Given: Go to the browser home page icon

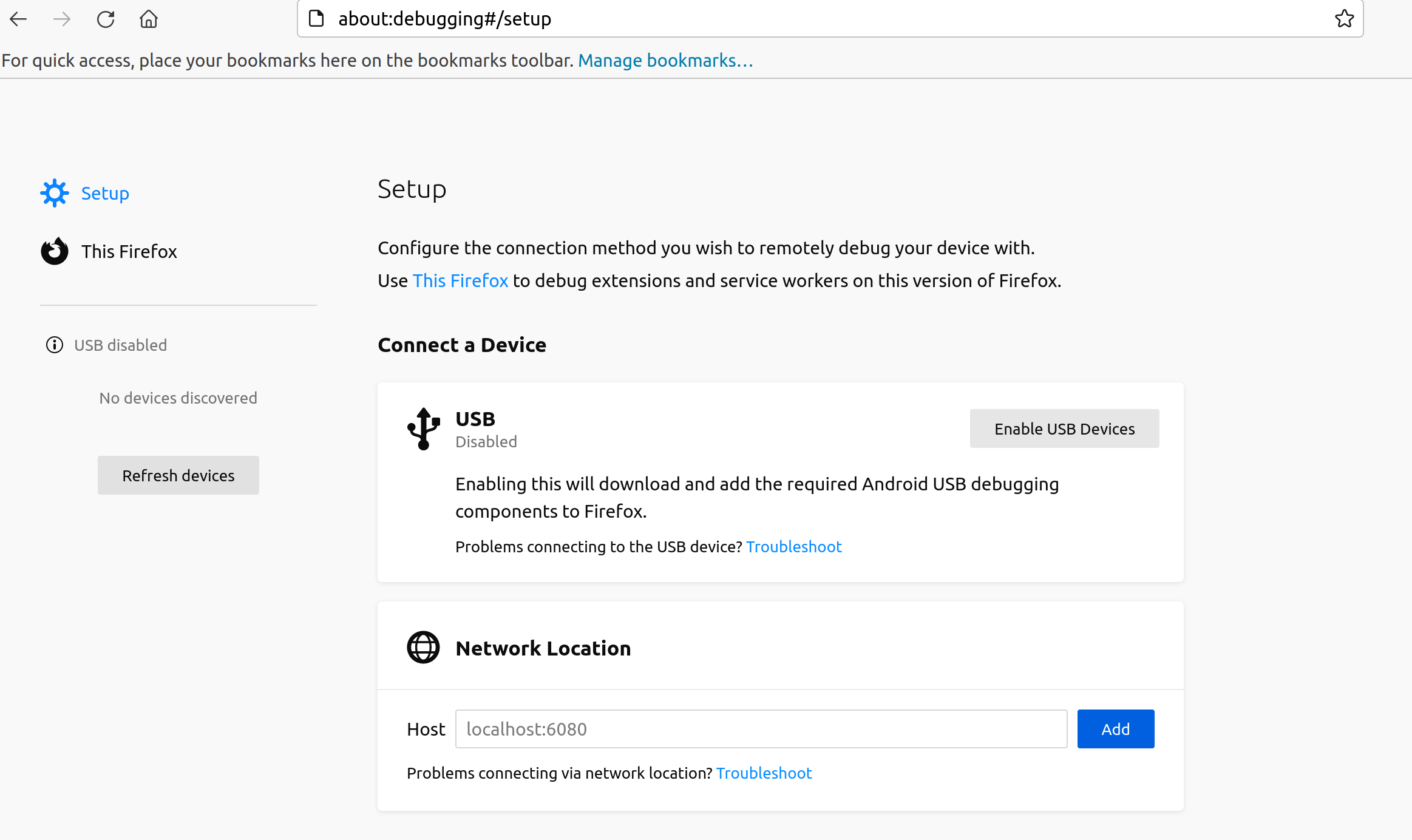Looking at the screenshot, I should pyautogui.click(x=149, y=19).
